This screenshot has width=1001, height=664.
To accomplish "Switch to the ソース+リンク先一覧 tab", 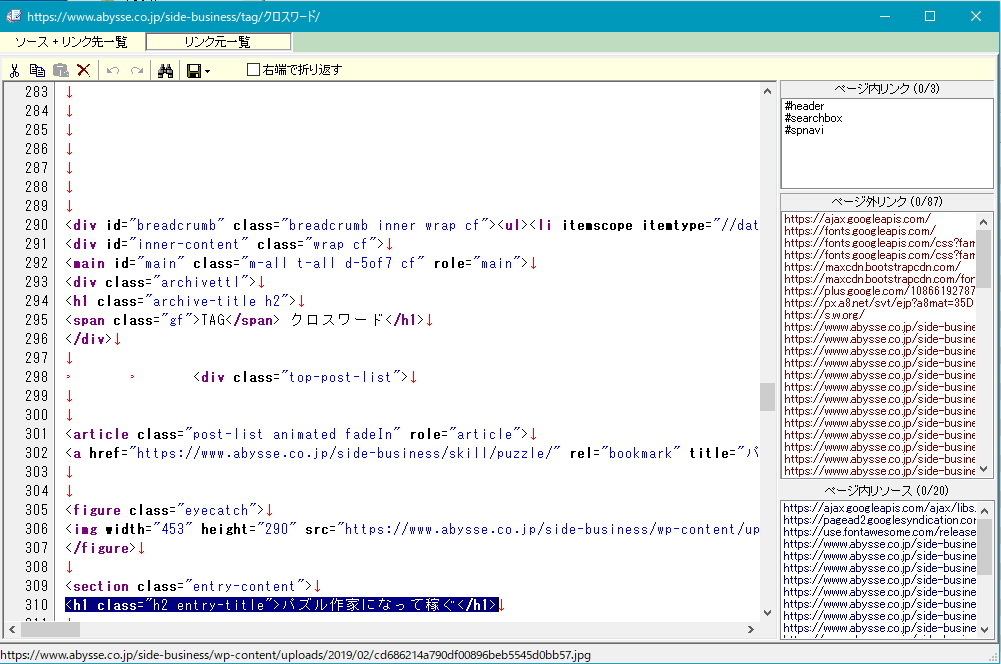I will (72, 42).
